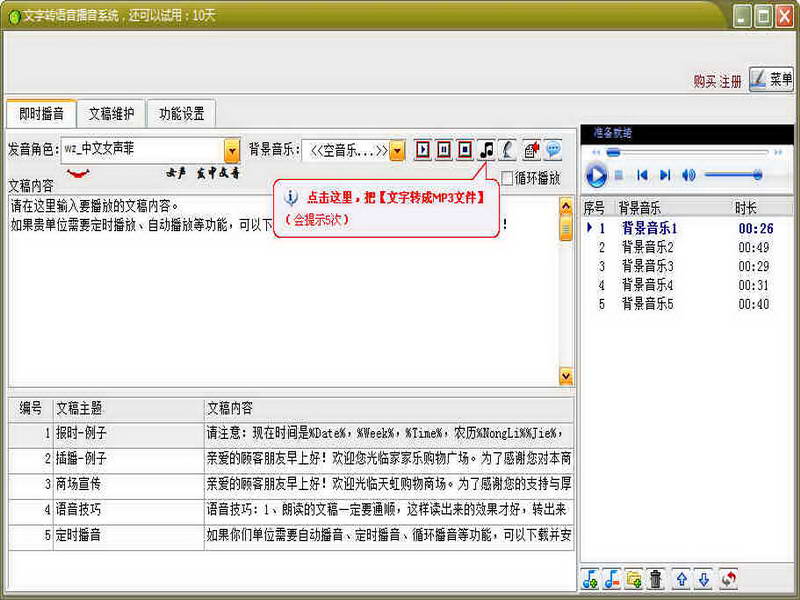Open the 功能设置 tab
Image resolution: width=800 pixels, height=600 pixels.
click(x=181, y=113)
